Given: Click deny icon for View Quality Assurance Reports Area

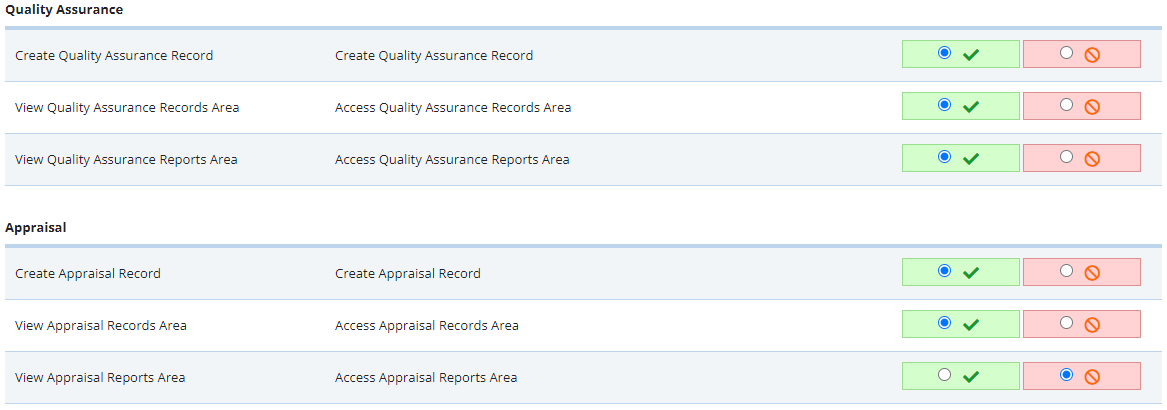Looking at the screenshot, I should pyautogui.click(x=1092, y=159).
